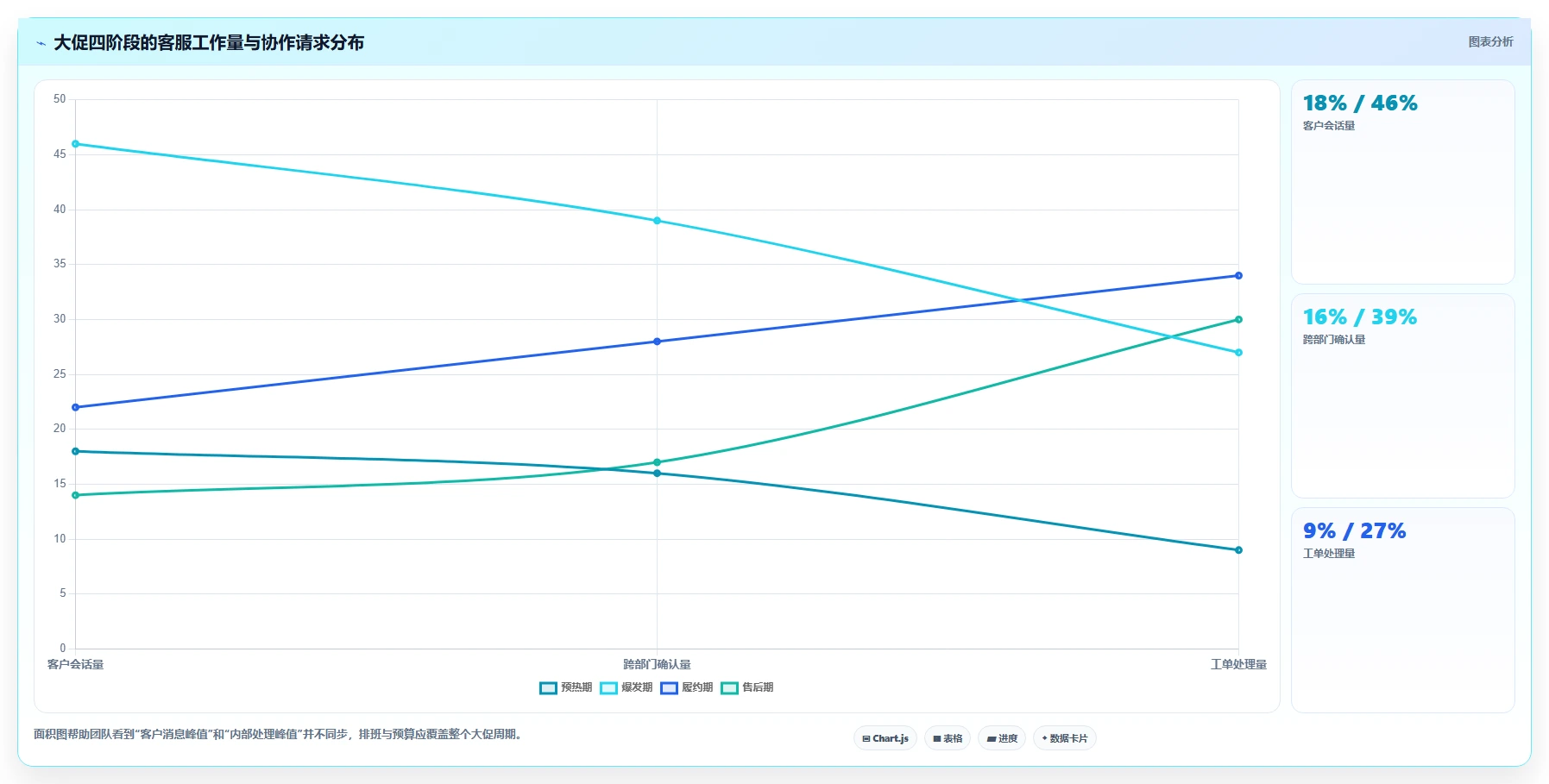Click the 爆发期 data point at 46
Image resolution: width=1549 pixels, height=784 pixels.
pos(76,144)
